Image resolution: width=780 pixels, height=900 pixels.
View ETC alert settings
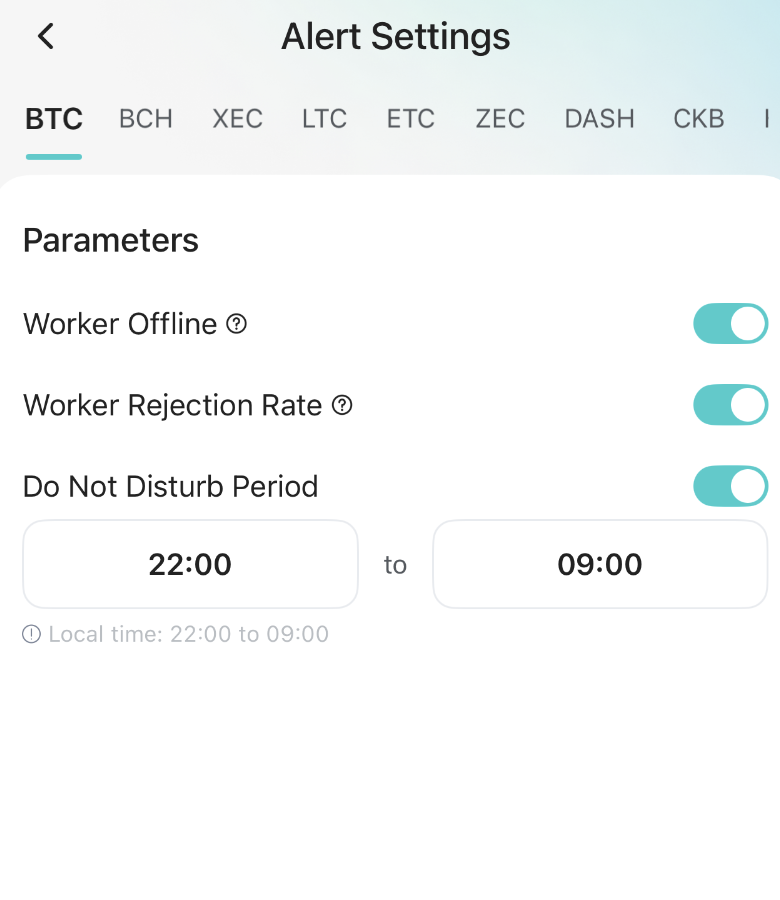(x=410, y=118)
